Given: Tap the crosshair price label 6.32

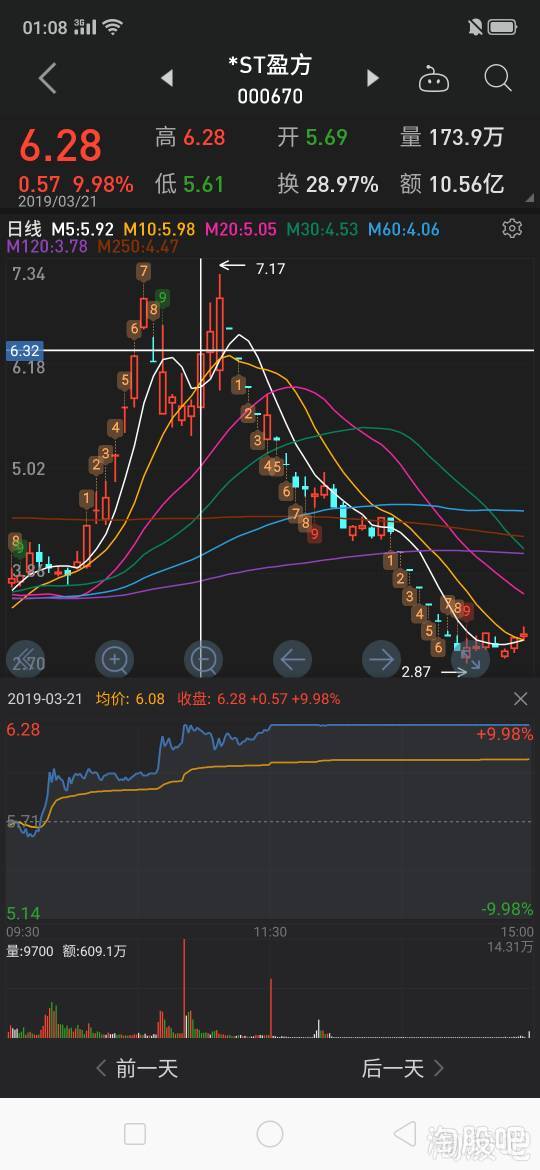Looking at the screenshot, I should 24,350.
